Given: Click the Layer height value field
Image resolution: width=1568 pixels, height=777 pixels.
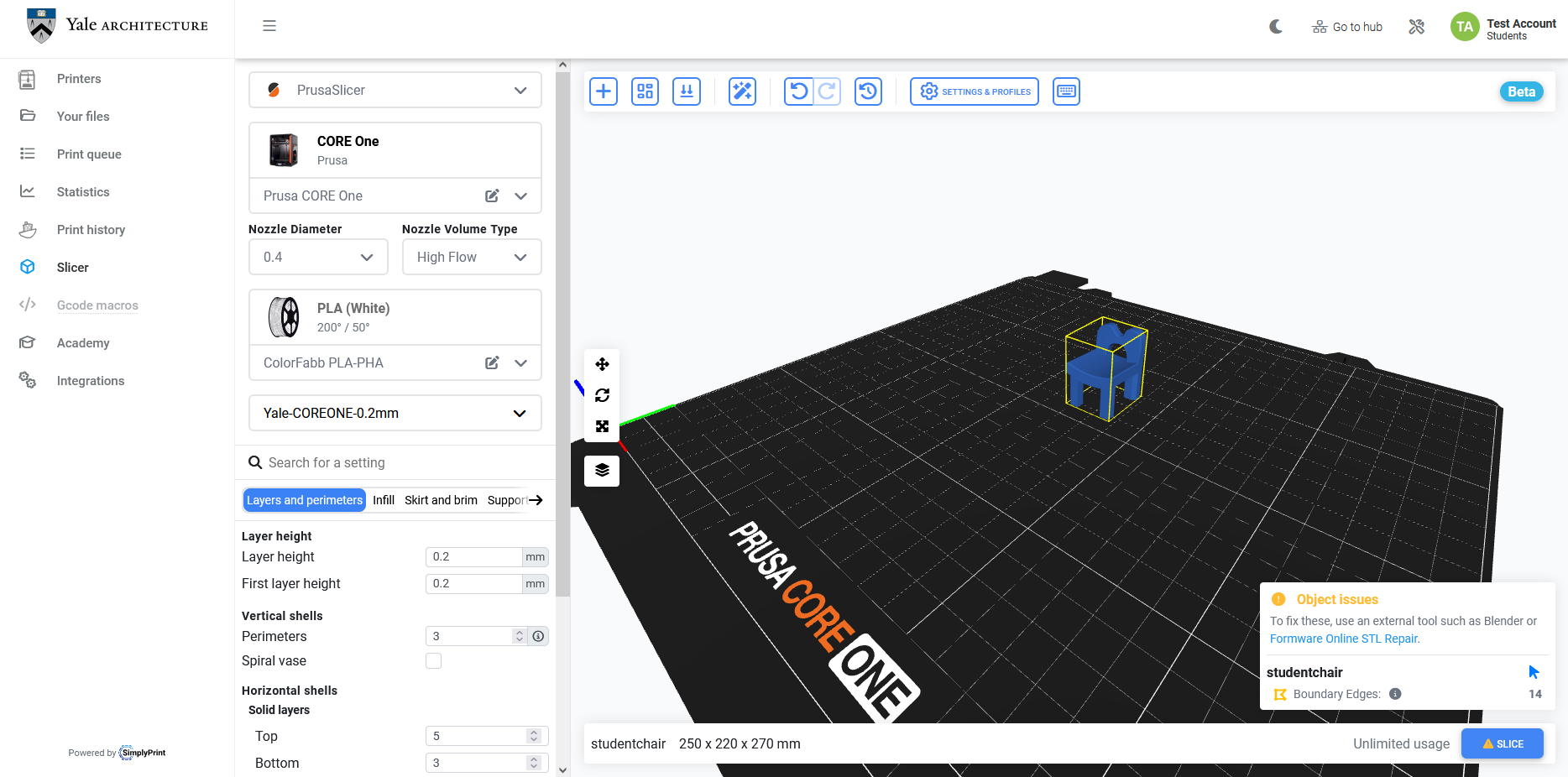Looking at the screenshot, I should [474, 557].
